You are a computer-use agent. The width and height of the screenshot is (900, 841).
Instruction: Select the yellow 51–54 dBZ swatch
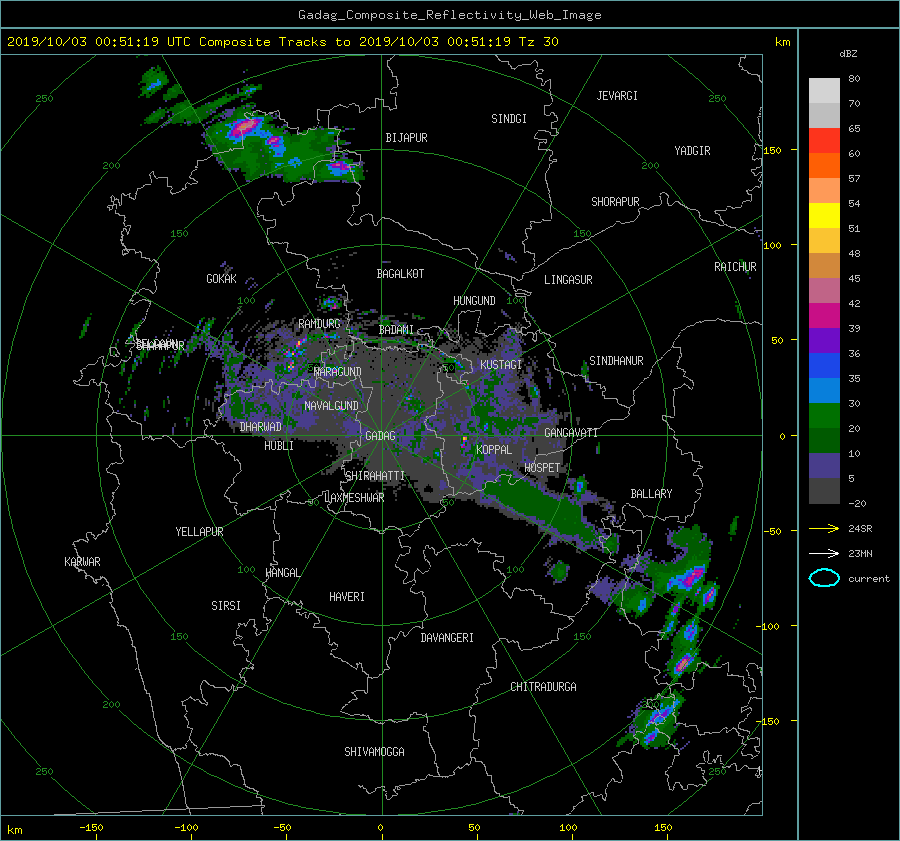(x=824, y=216)
